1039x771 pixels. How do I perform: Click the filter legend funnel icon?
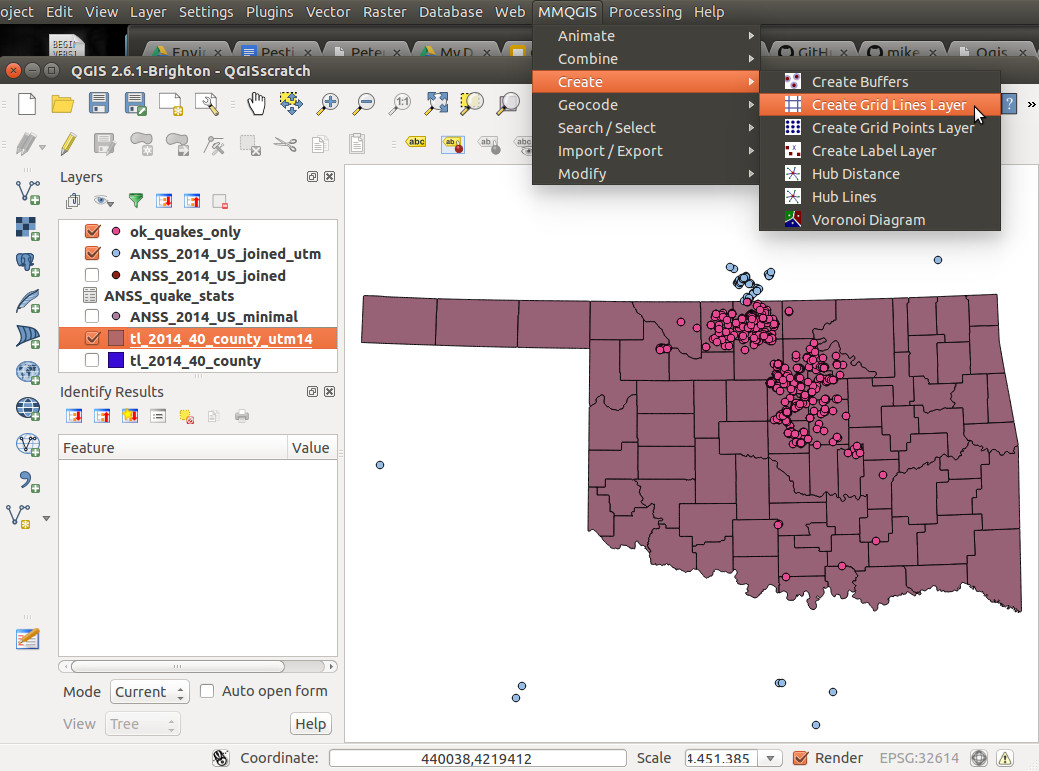click(x=136, y=201)
